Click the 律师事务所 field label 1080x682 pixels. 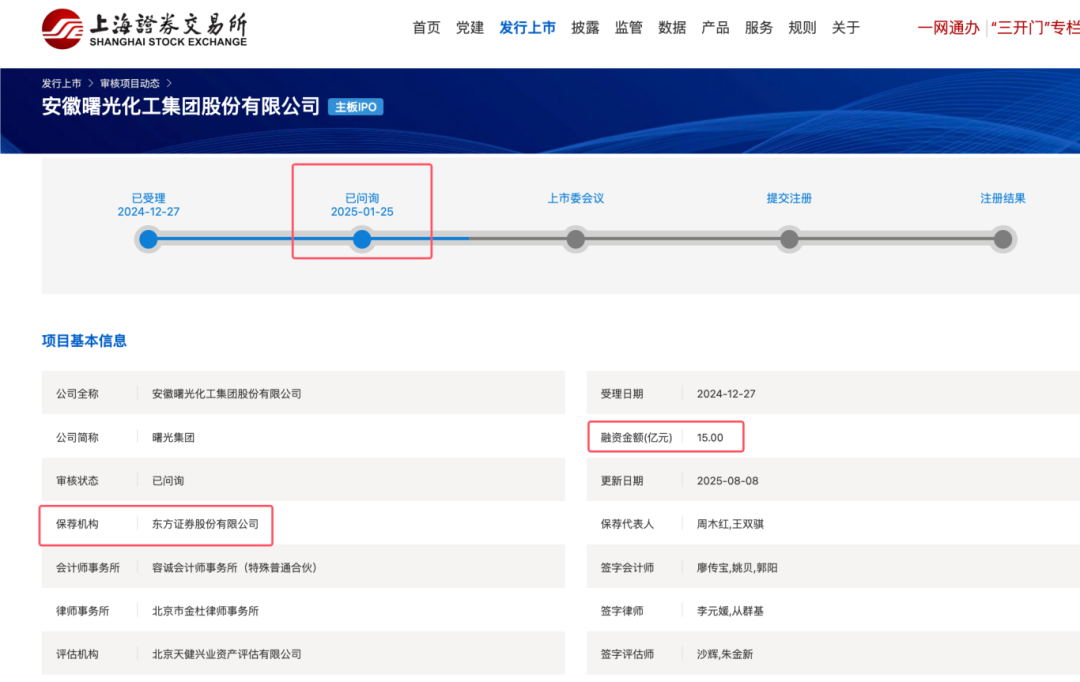pos(83,611)
